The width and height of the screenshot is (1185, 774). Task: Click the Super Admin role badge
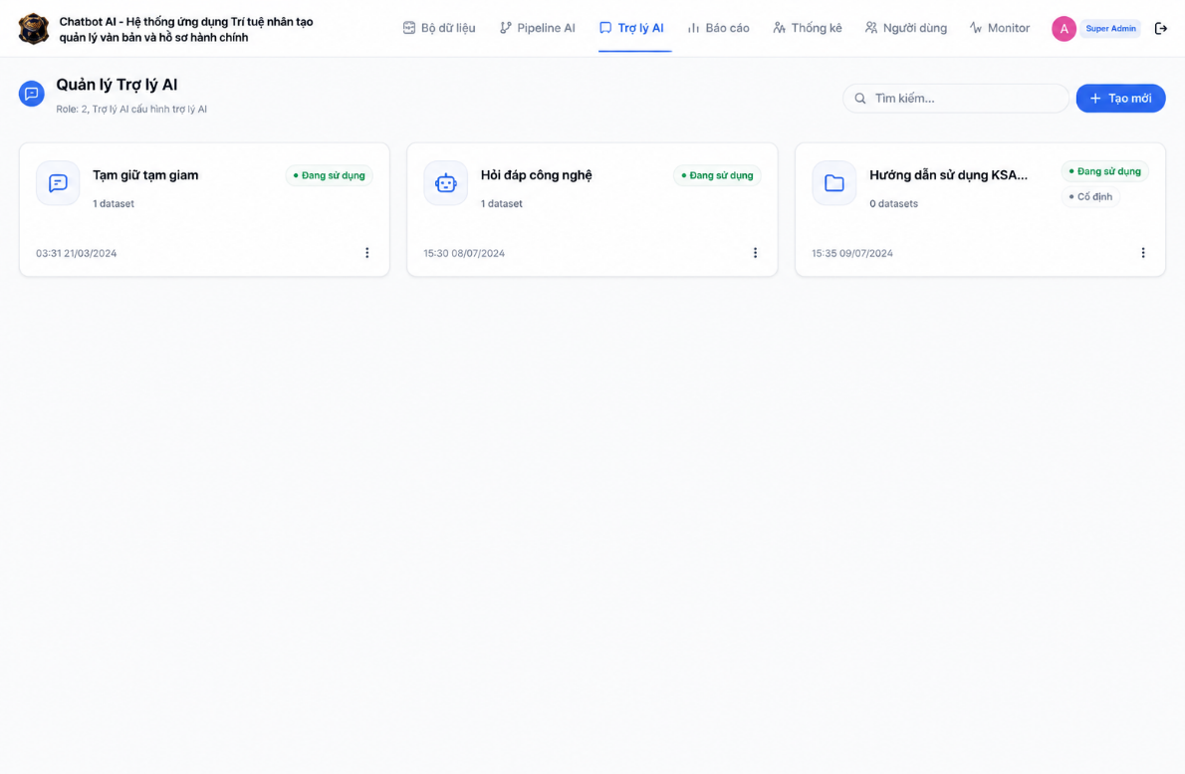pos(1110,29)
